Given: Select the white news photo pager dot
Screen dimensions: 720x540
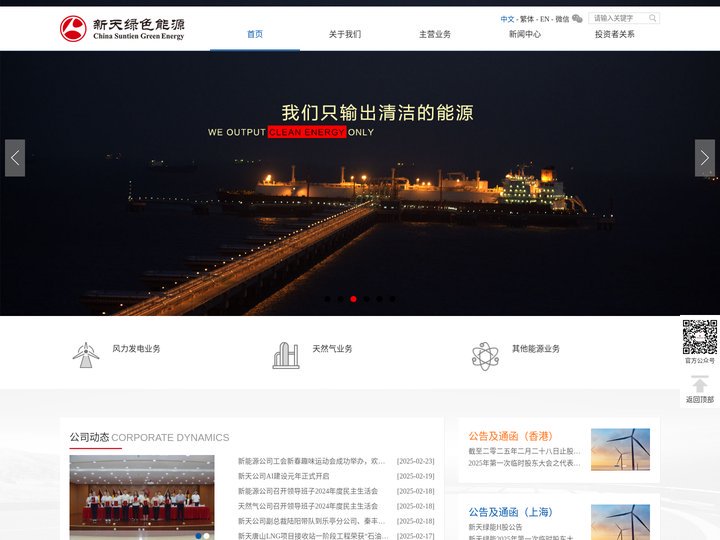Looking at the screenshot, I should [207, 536].
